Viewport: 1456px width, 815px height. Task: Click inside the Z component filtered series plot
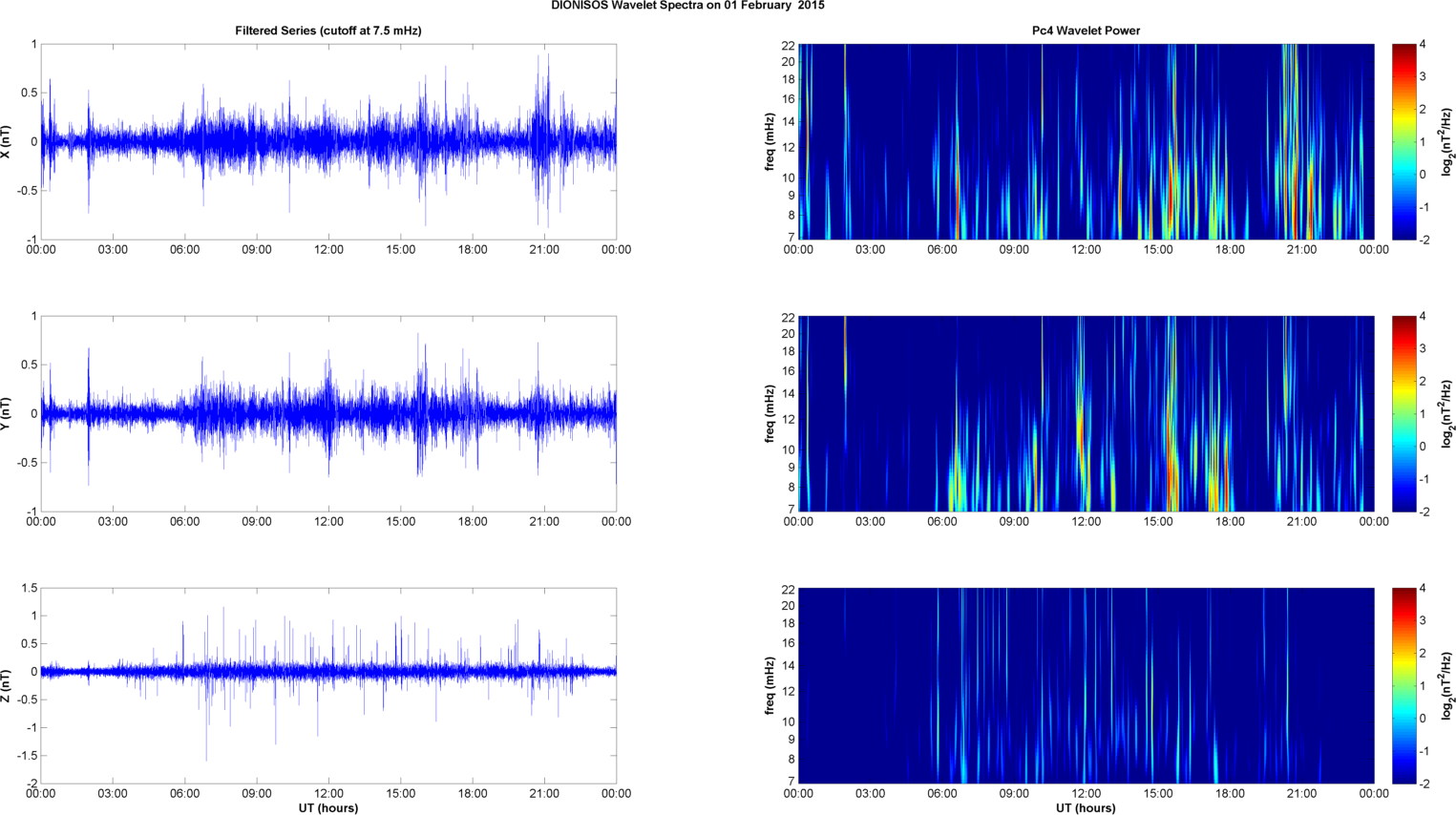pos(328,685)
